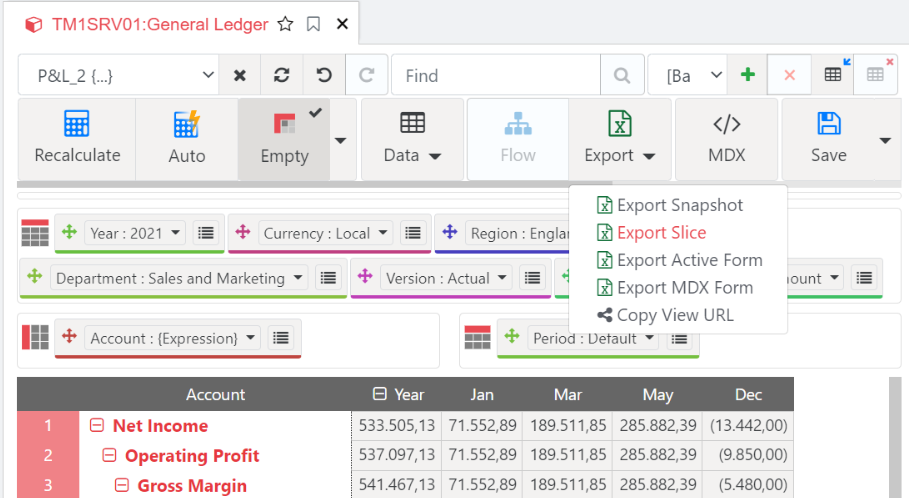Click Copy View URL entry
Viewport: 909px width, 498px height.
665,315
